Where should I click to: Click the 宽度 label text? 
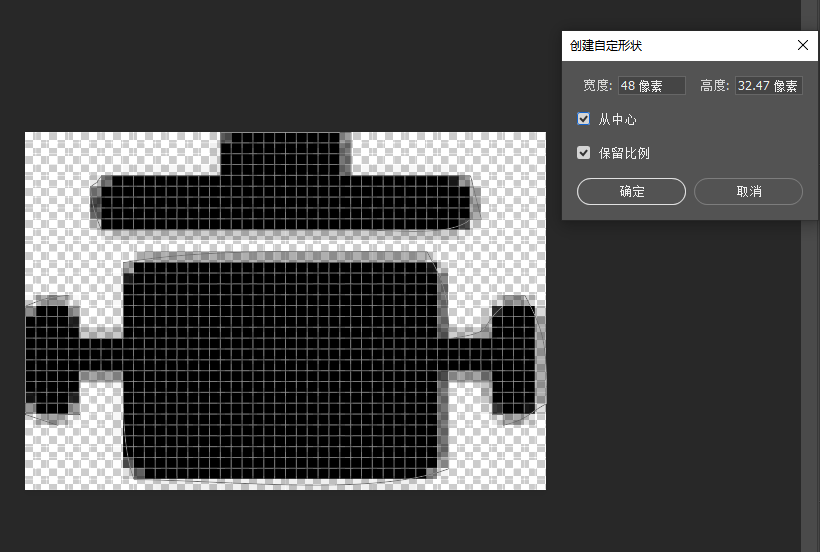click(x=597, y=85)
